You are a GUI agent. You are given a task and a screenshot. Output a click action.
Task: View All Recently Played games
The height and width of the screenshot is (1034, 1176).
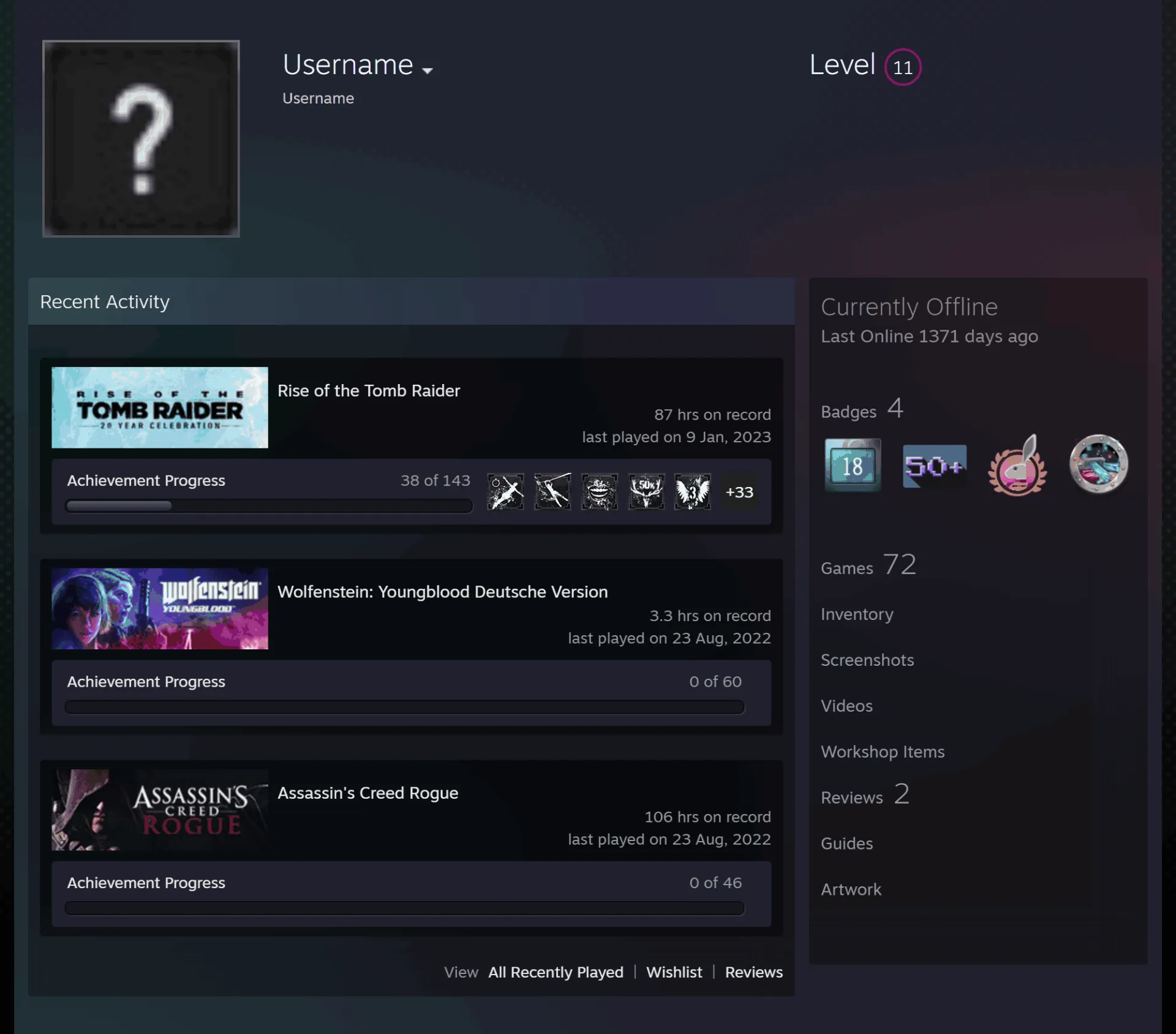tap(556, 972)
